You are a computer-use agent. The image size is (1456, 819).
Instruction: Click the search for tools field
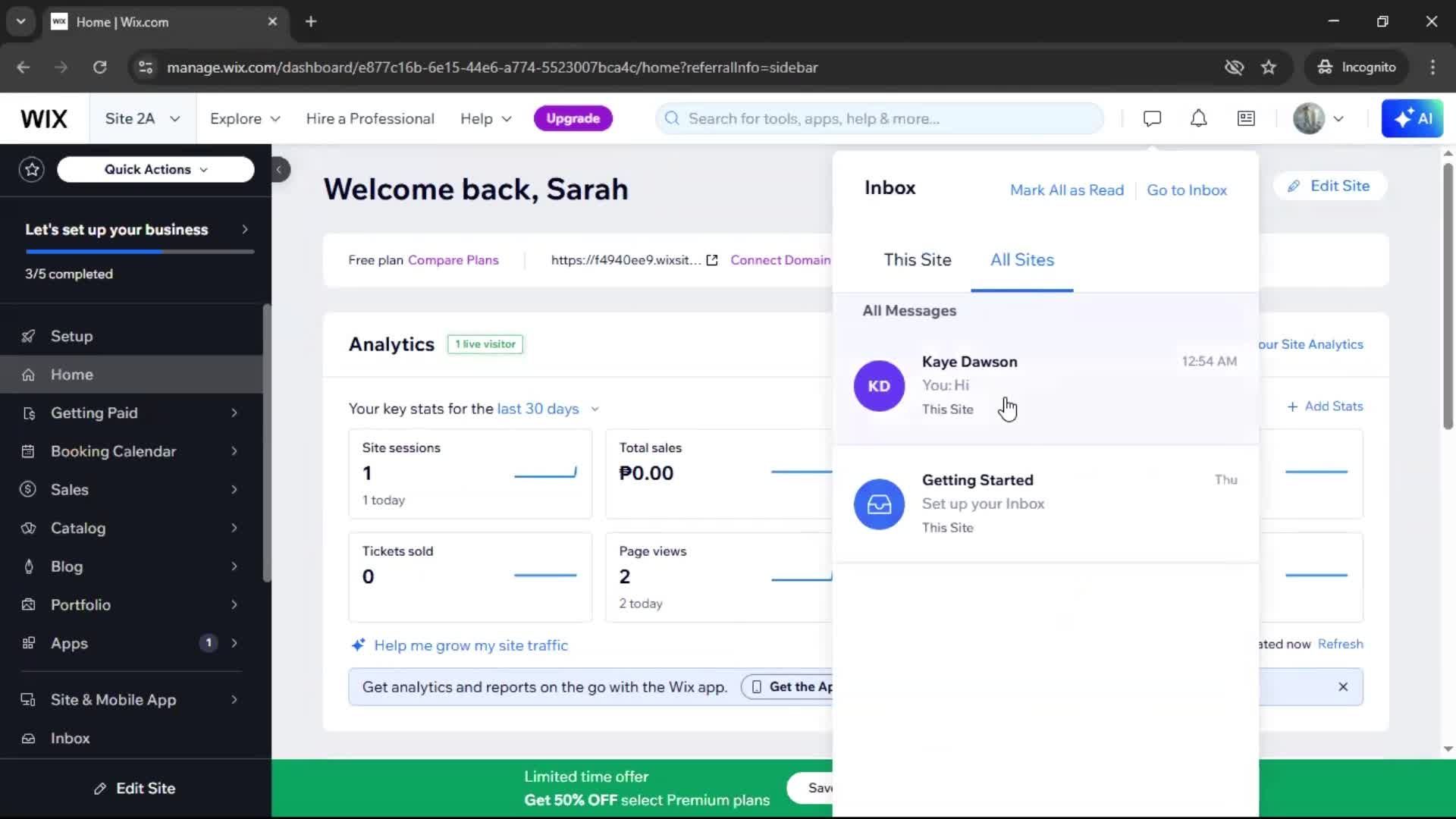pos(880,118)
